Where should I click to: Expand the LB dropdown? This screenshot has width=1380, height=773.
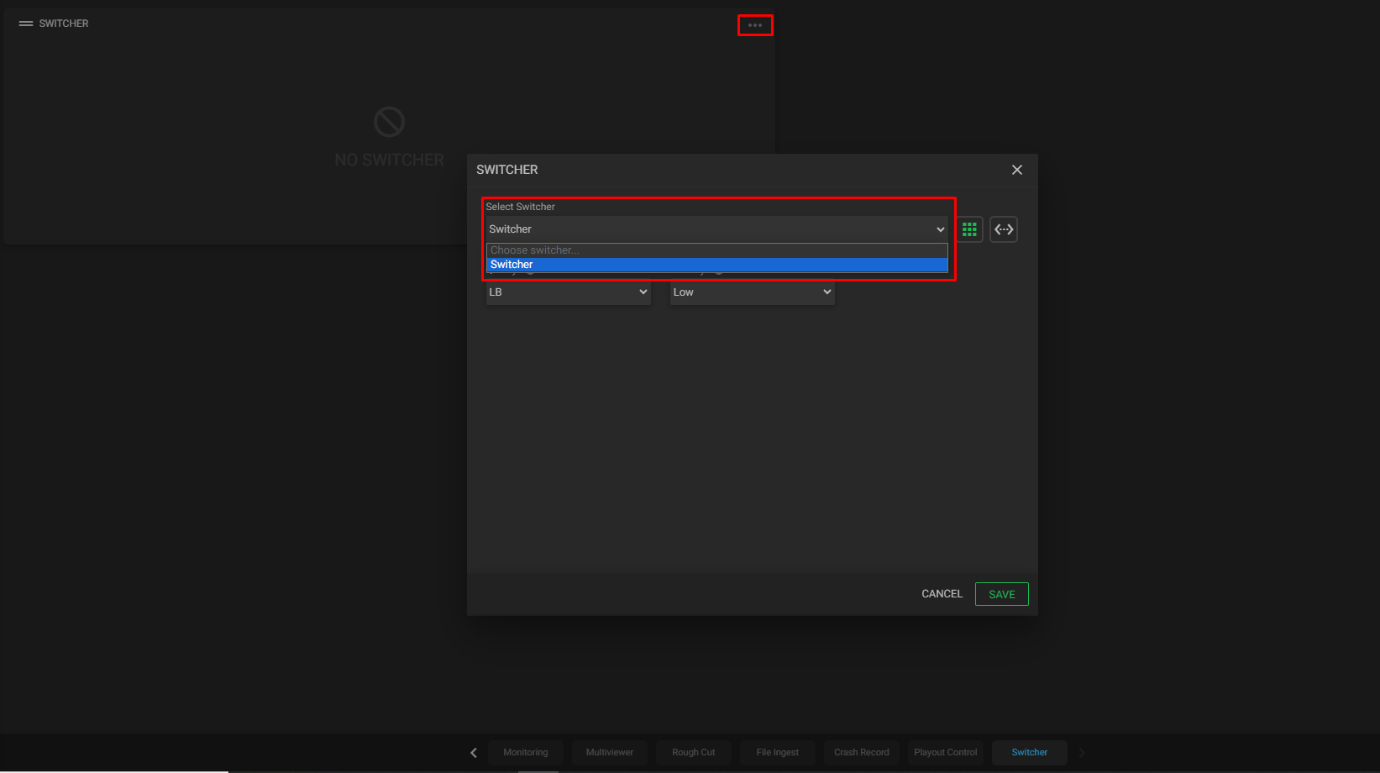click(x=568, y=292)
